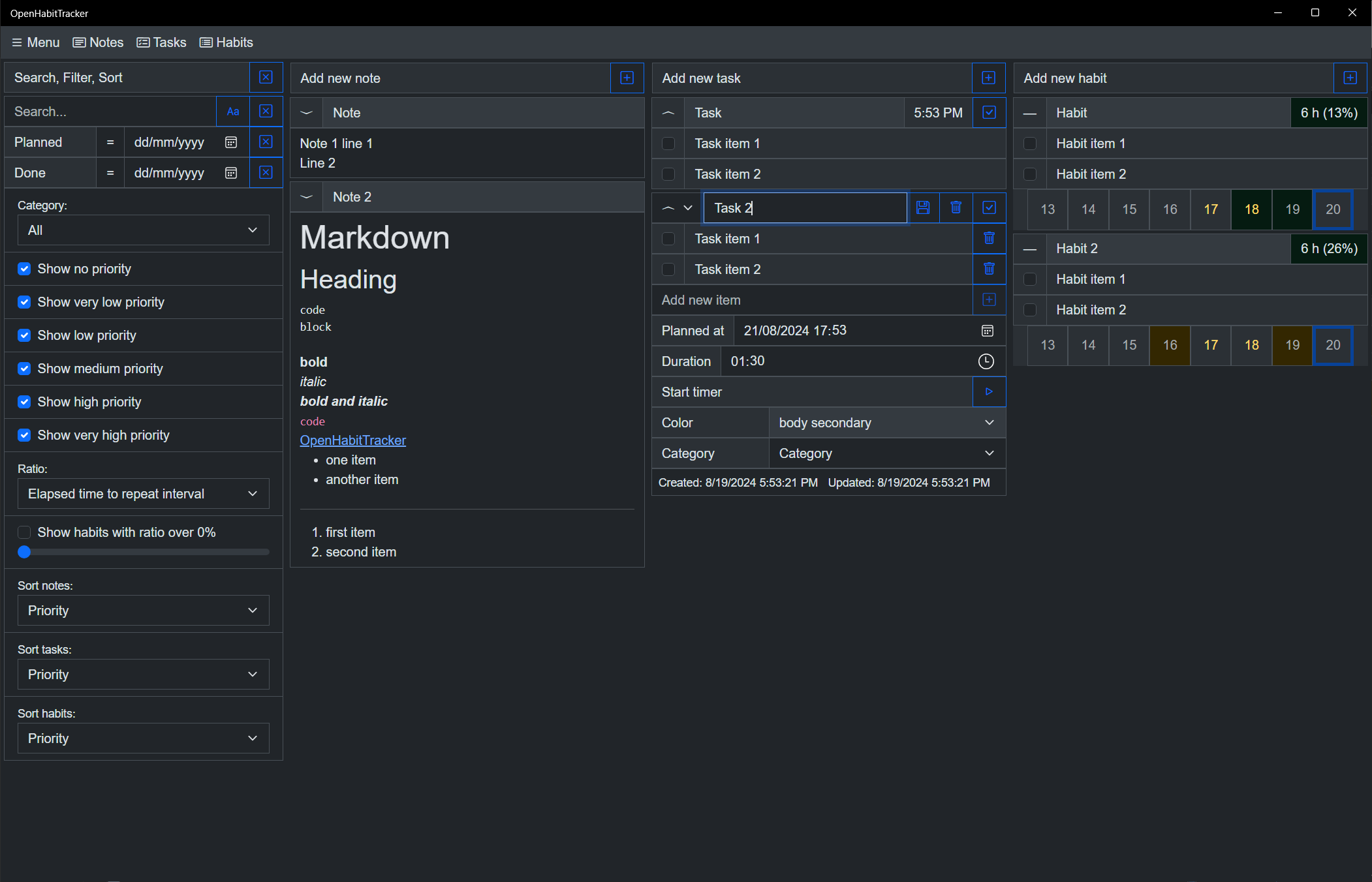This screenshot has width=1372, height=882.
Task: Open the Menu in the top bar
Action: coord(35,42)
